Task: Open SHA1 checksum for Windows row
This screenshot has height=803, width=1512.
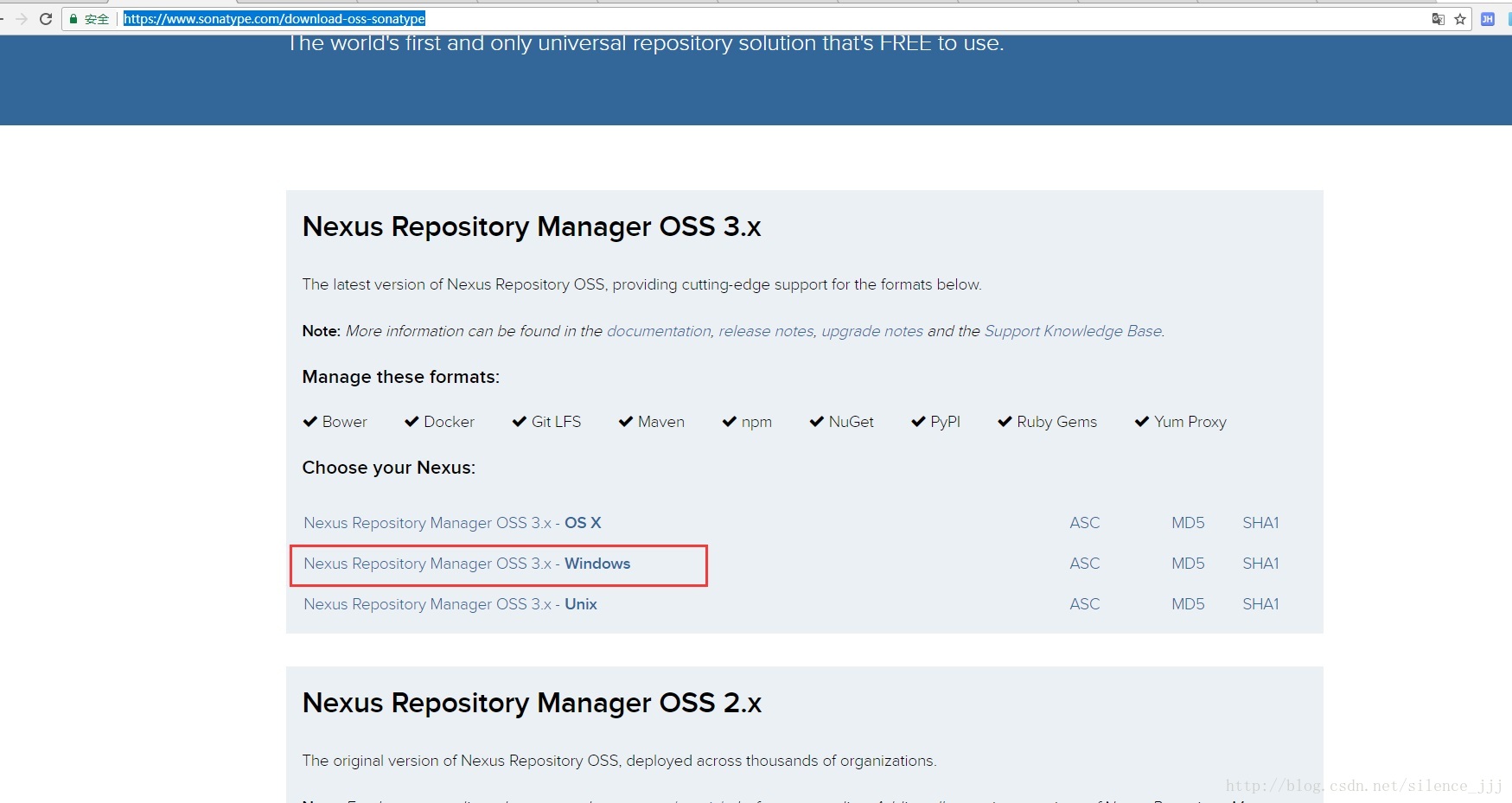Action: [1260, 564]
